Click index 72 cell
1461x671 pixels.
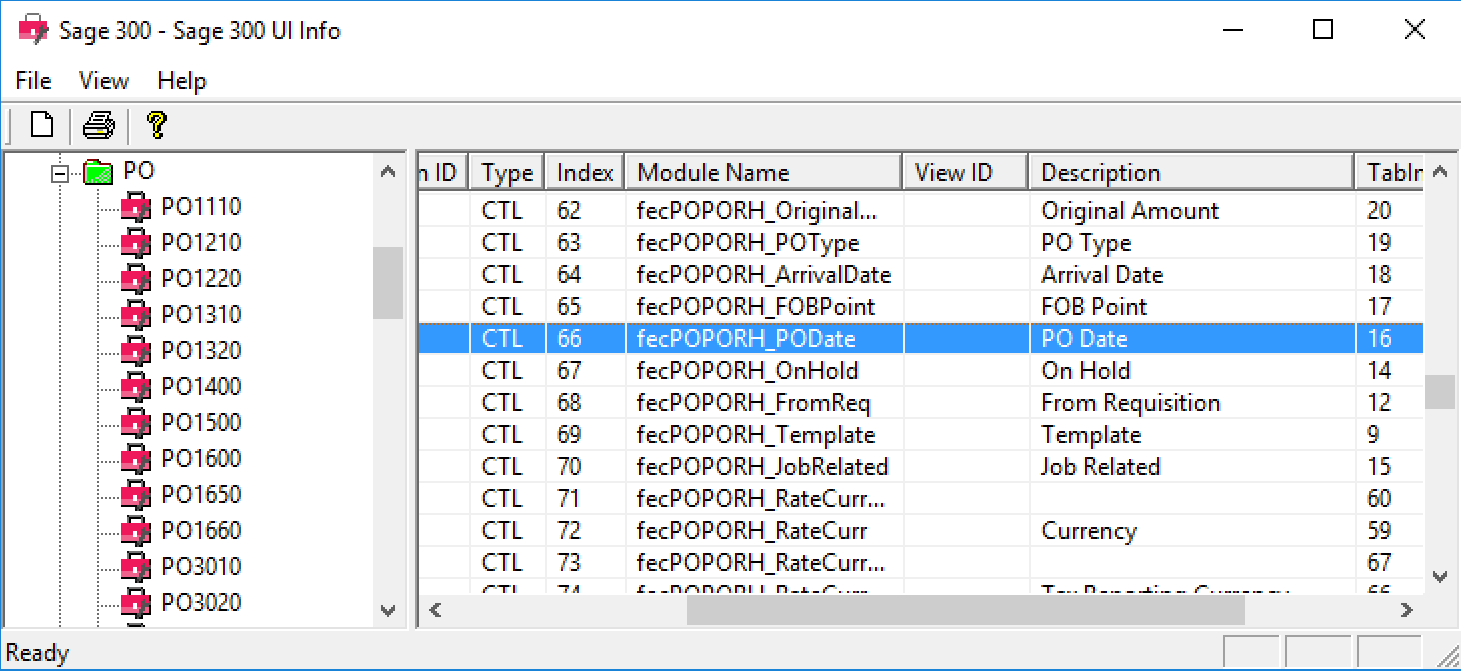click(x=585, y=531)
